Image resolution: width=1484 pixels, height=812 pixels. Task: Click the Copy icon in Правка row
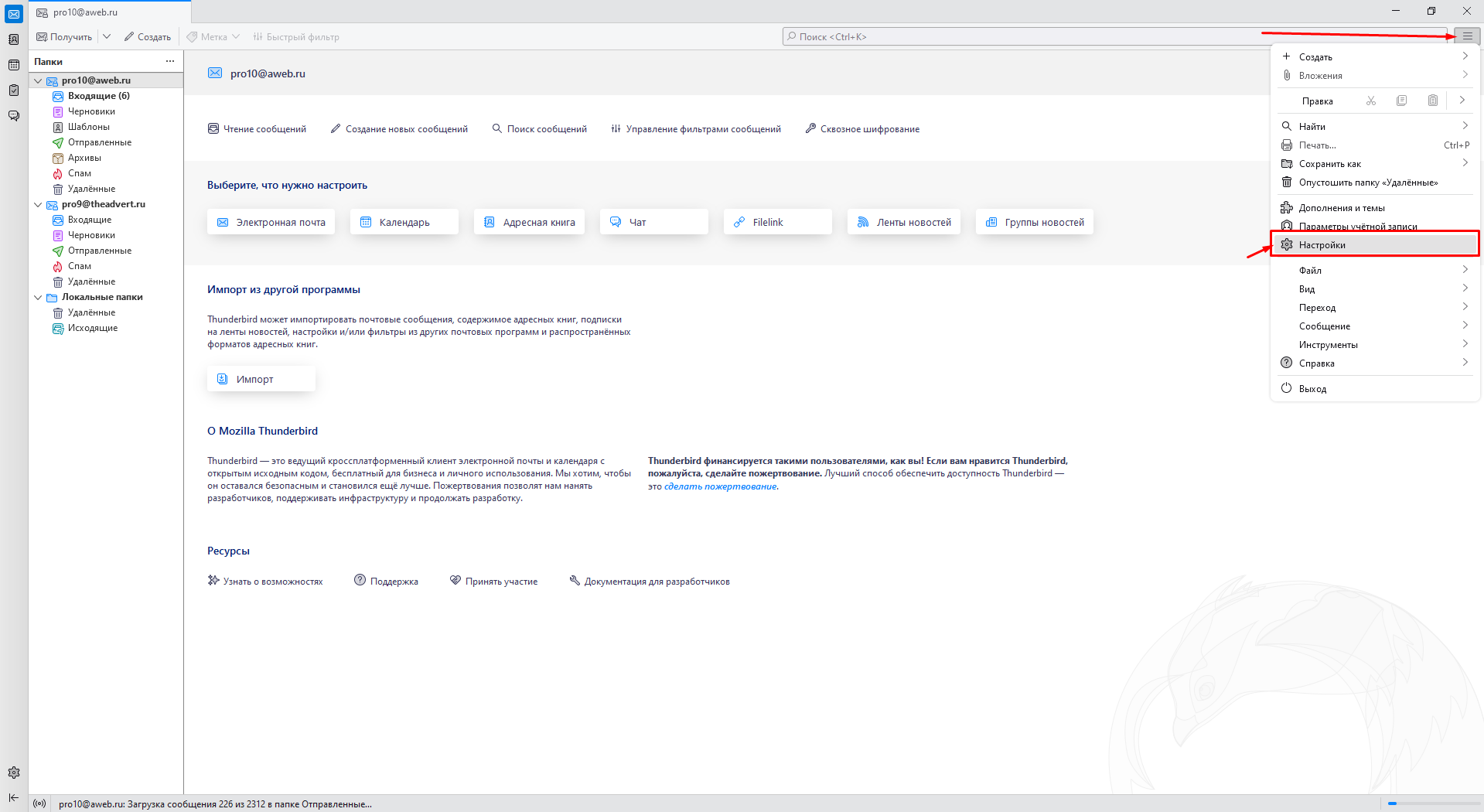(1402, 101)
